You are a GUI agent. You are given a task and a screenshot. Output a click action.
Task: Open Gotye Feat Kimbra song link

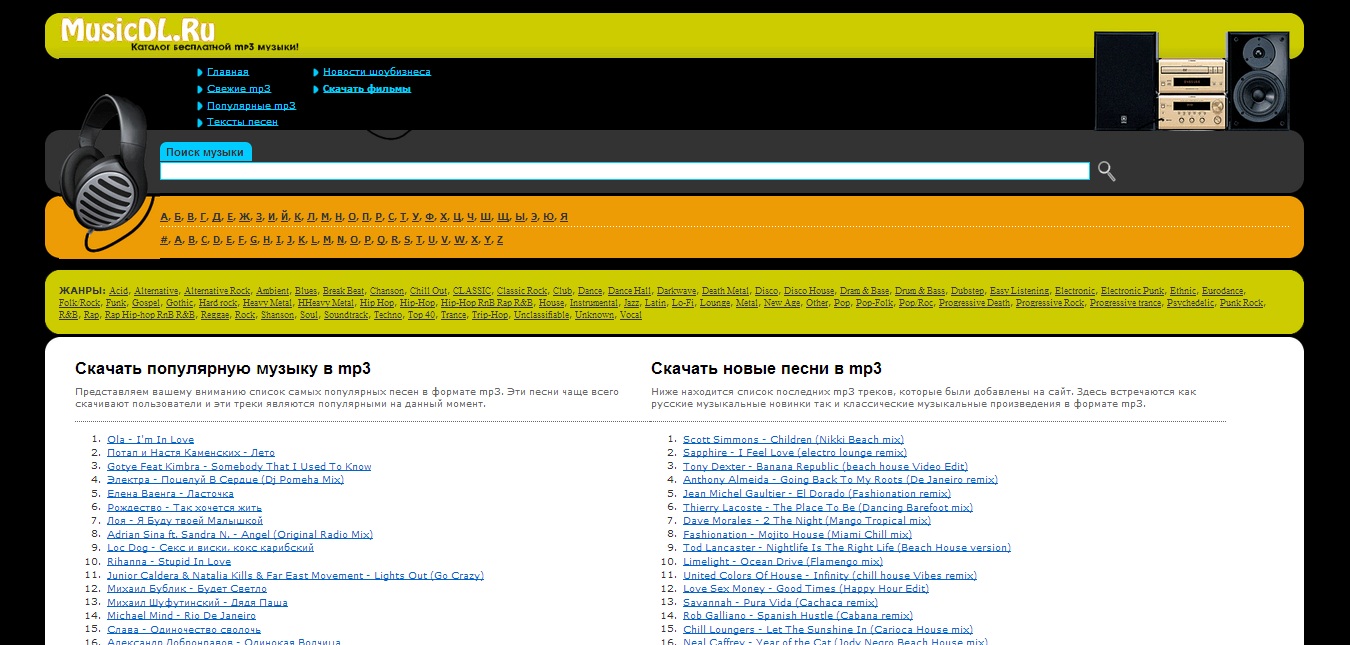239,466
